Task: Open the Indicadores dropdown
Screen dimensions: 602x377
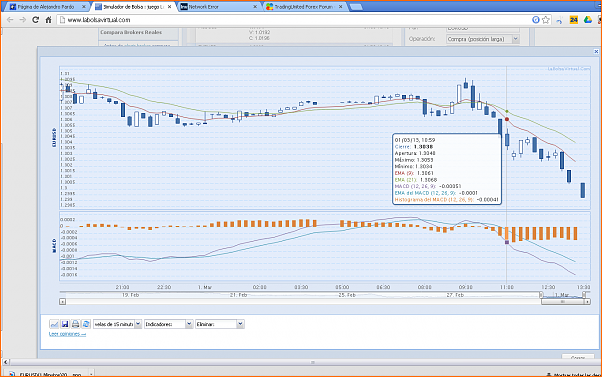Action: tap(168, 324)
